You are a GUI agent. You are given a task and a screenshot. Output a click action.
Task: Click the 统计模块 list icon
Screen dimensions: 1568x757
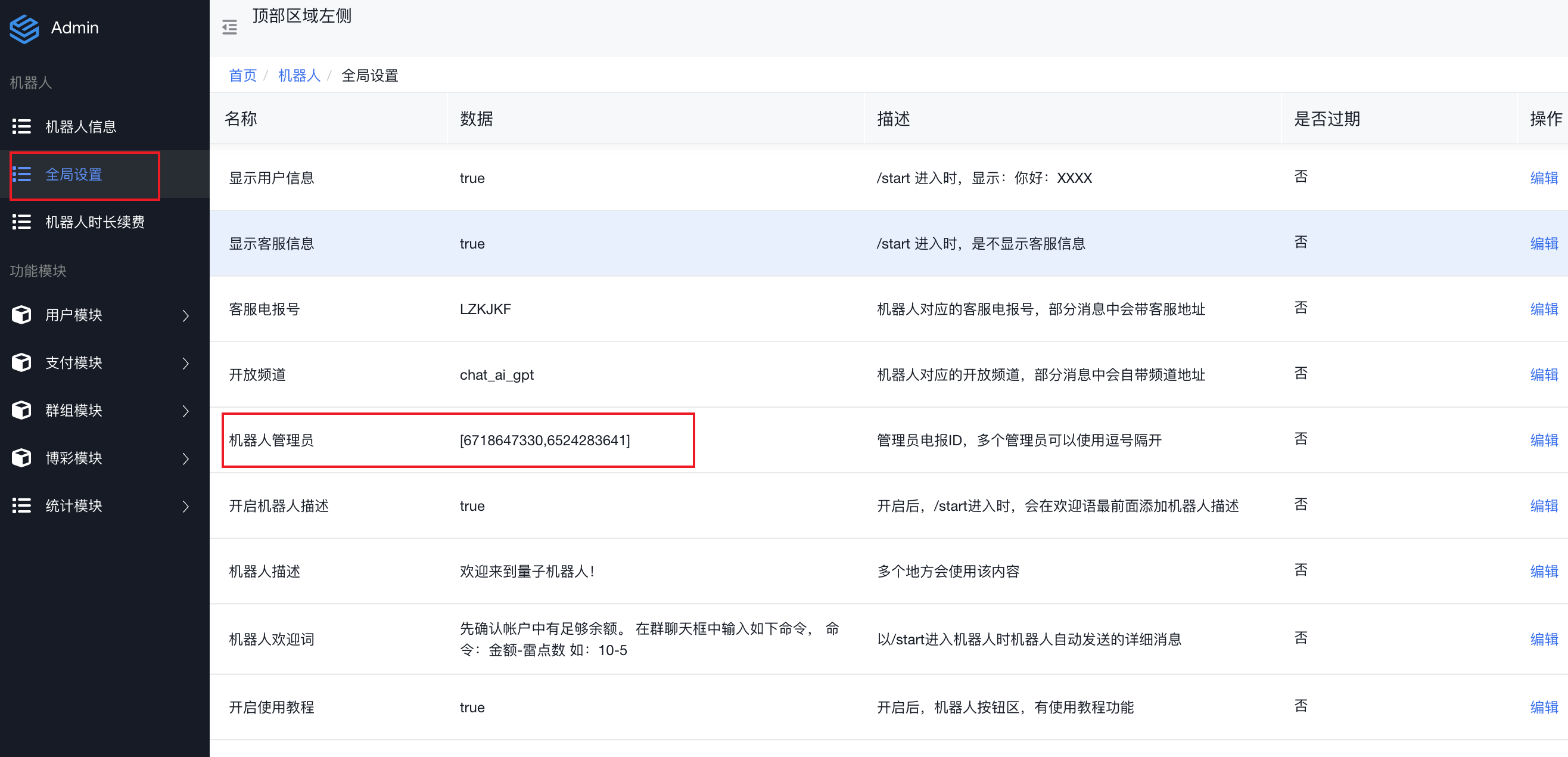(x=21, y=505)
